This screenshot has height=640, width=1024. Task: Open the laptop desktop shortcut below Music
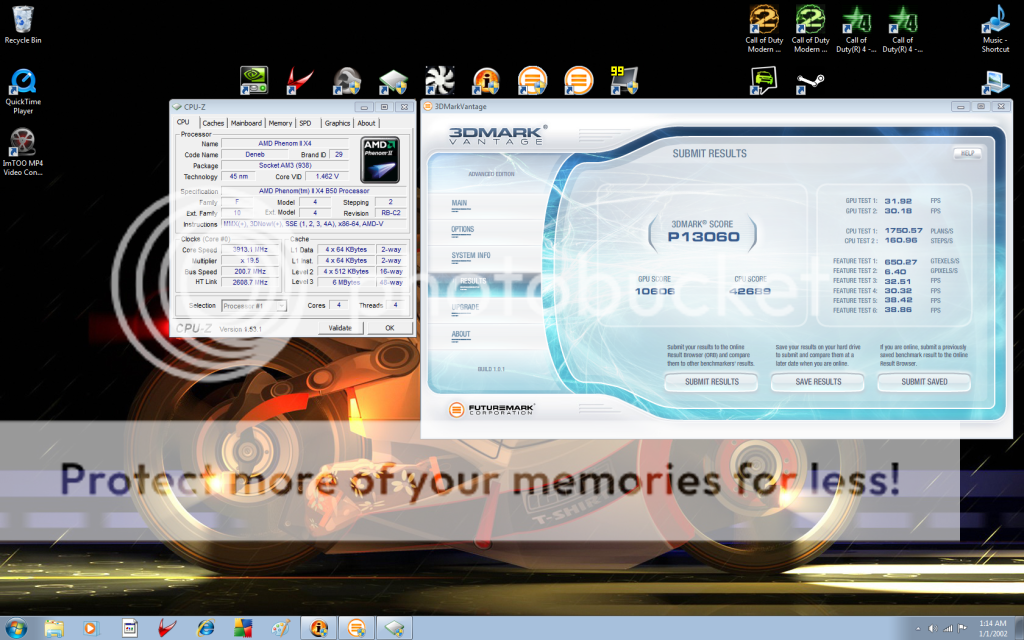click(x=995, y=82)
